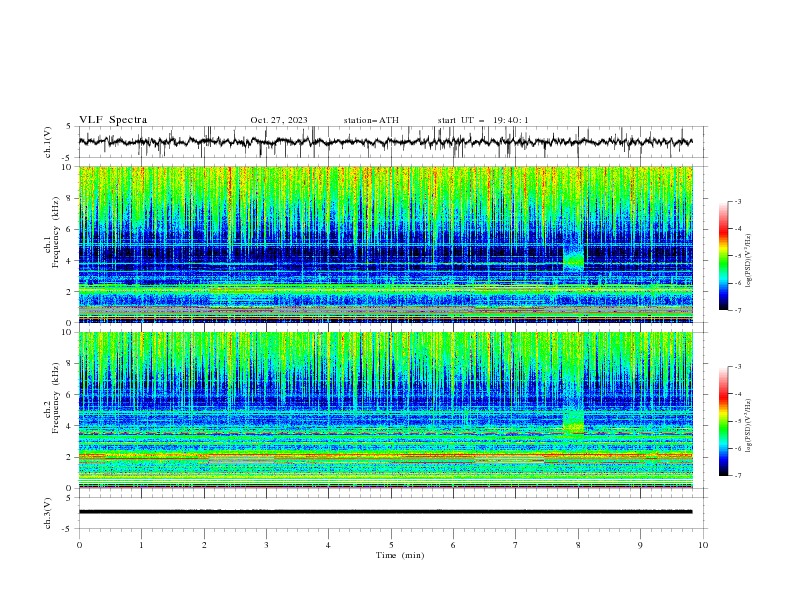Click the ch.2 'Frequency (kHz)' axis label
The height and width of the screenshot is (612, 792).
tap(55, 398)
